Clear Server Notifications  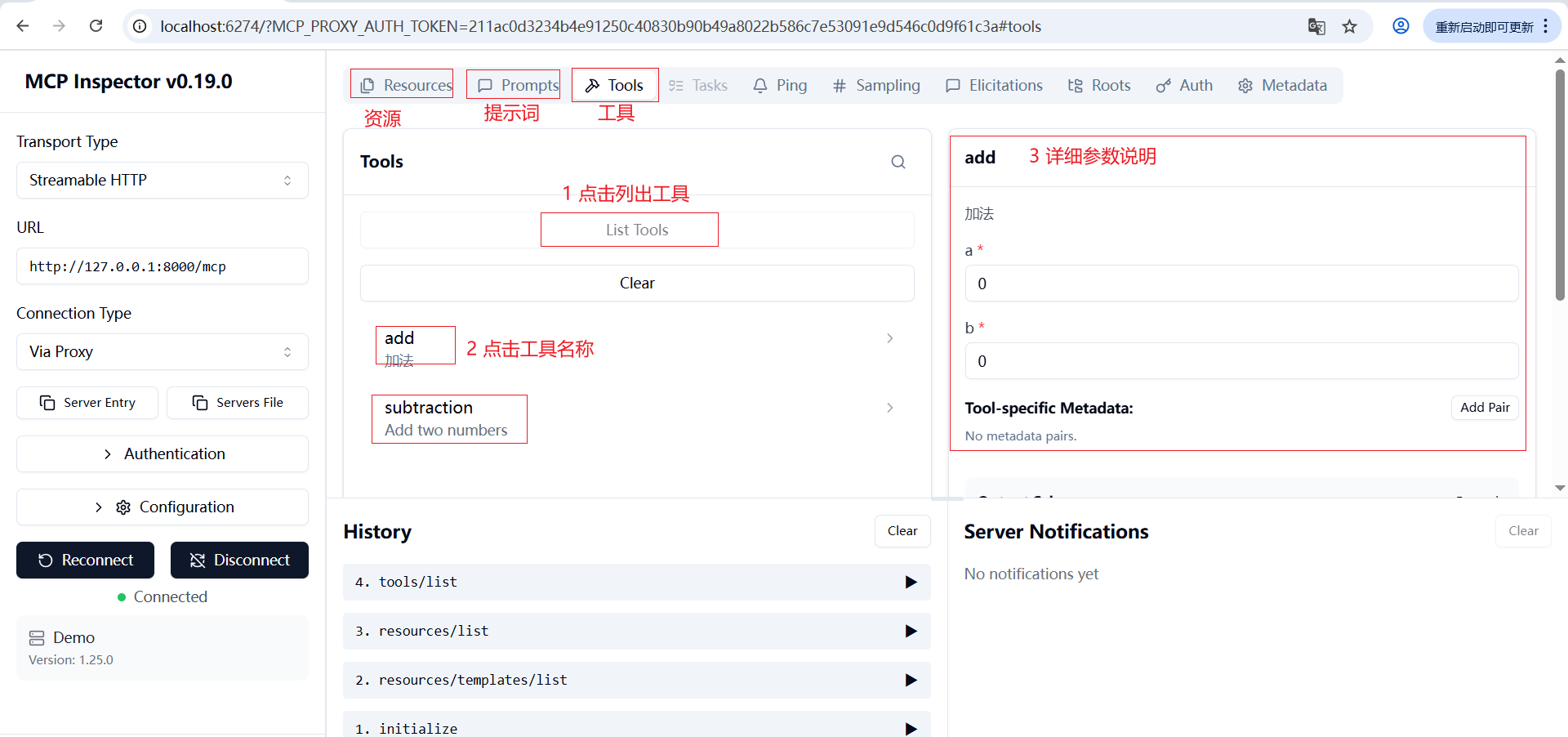pos(1523,530)
